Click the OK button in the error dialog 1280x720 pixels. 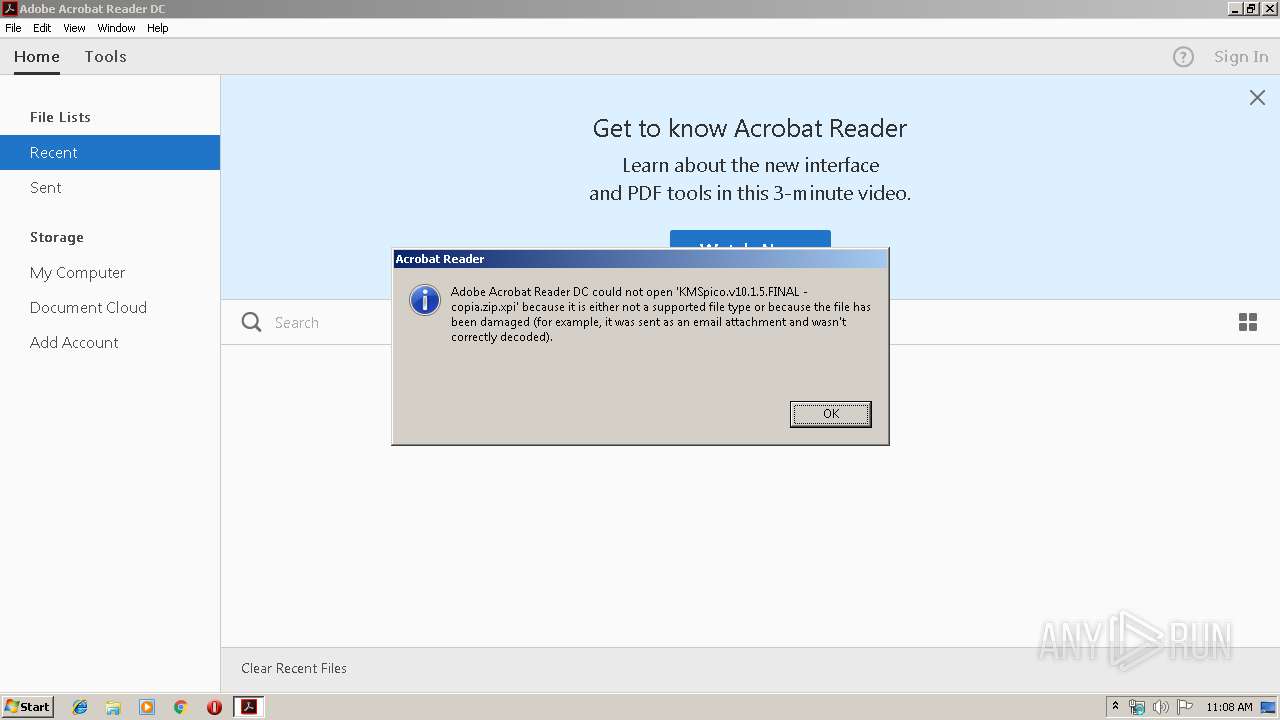(x=830, y=414)
